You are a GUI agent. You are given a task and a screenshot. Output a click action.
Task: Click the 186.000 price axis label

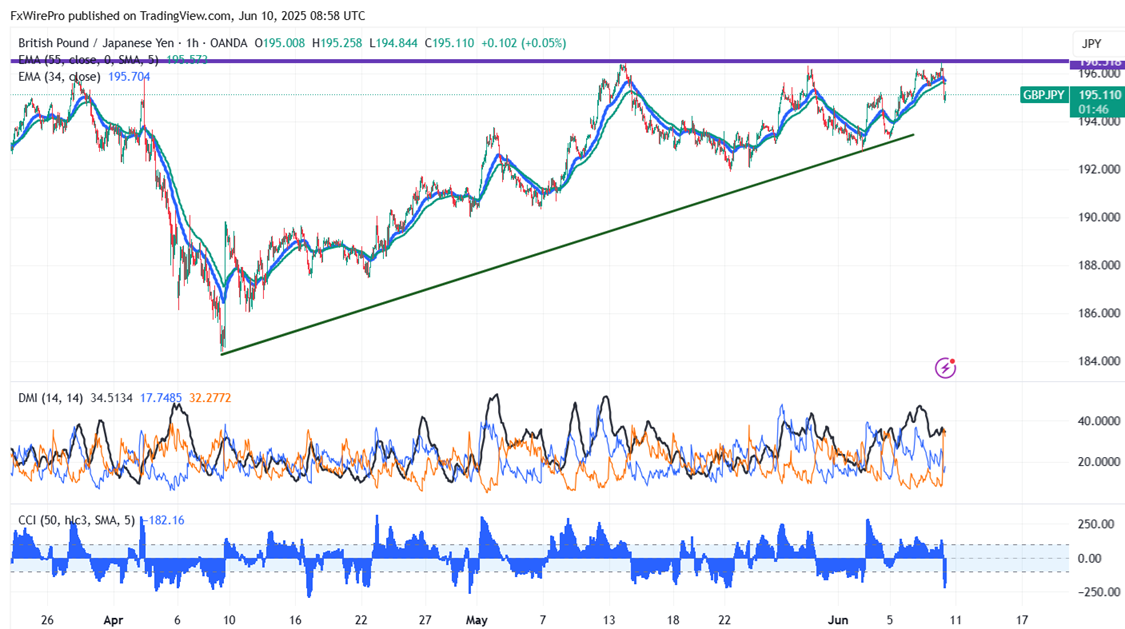coord(1099,313)
